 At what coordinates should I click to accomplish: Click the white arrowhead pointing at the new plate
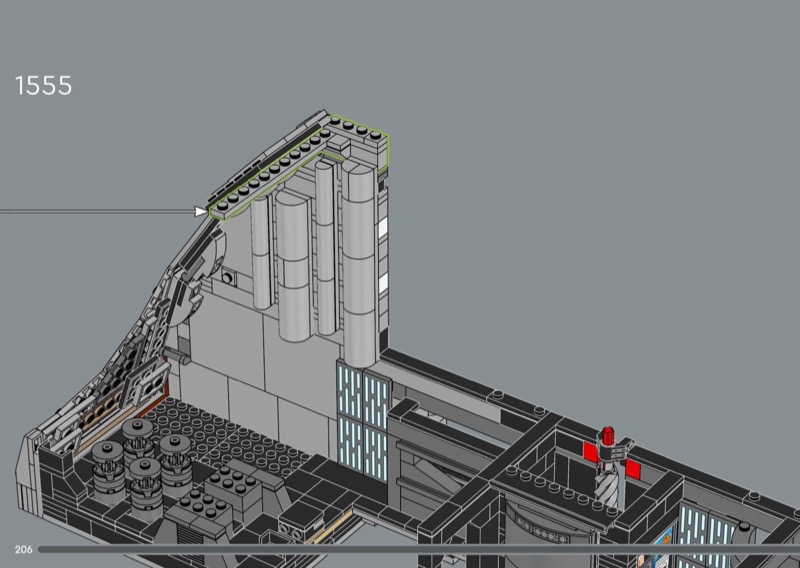click(201, 211)
